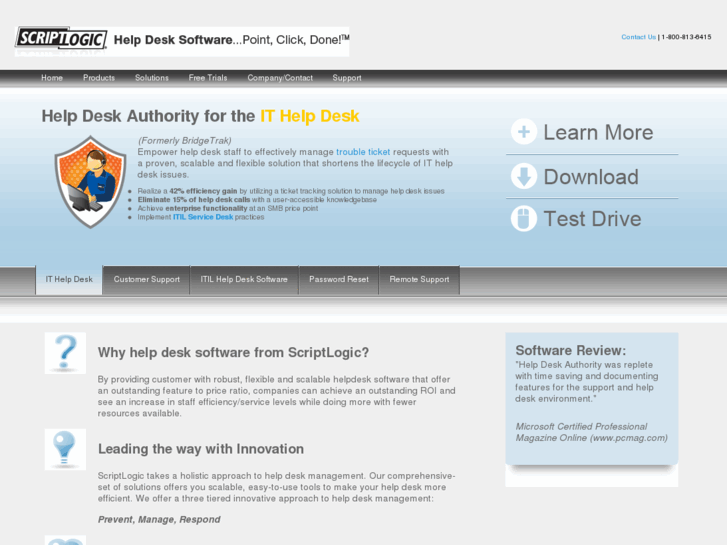Select the IT Help Desk tab

tap(69, 280)
